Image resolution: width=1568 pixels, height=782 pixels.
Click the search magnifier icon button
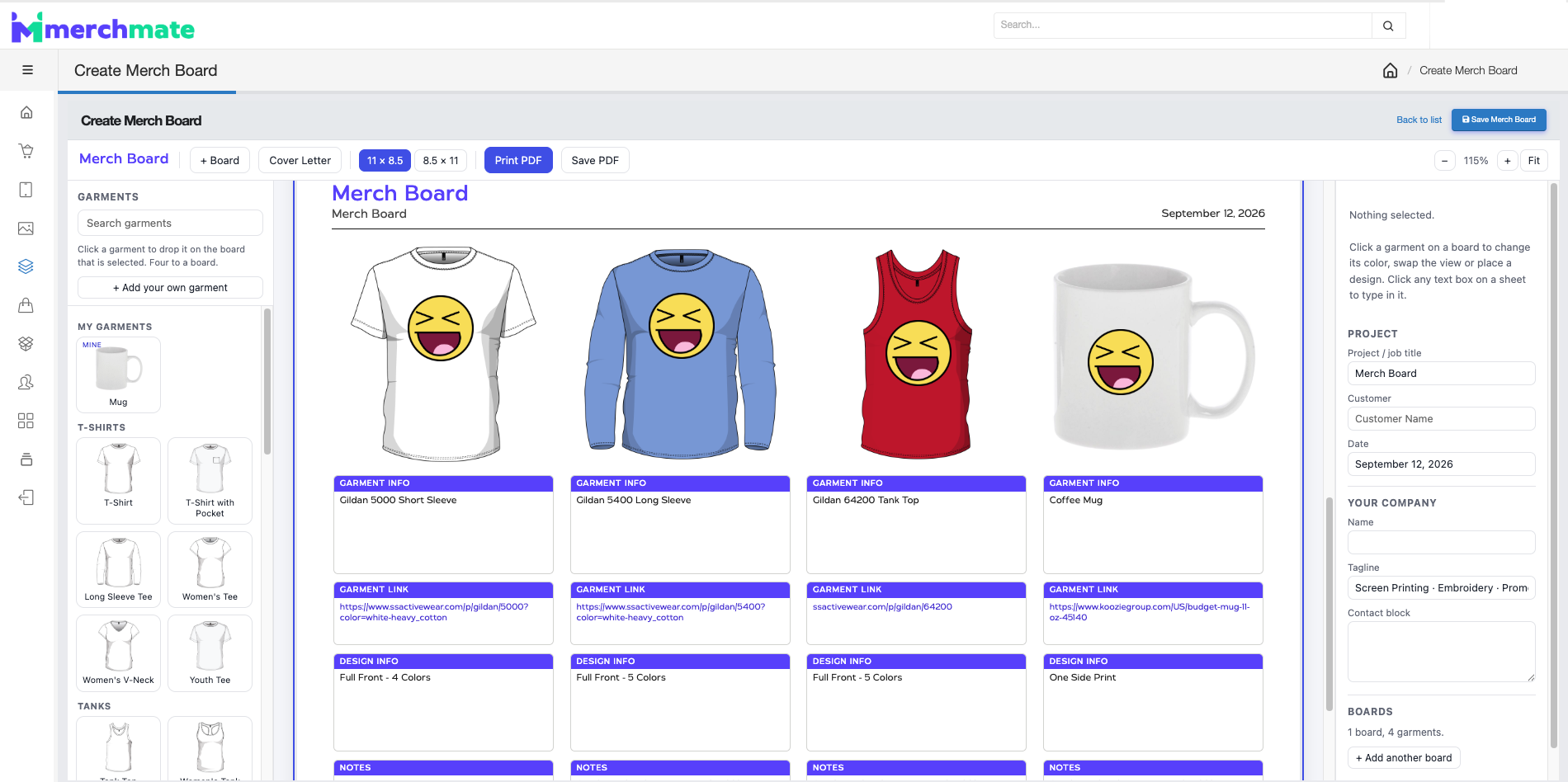[1388, 26]
